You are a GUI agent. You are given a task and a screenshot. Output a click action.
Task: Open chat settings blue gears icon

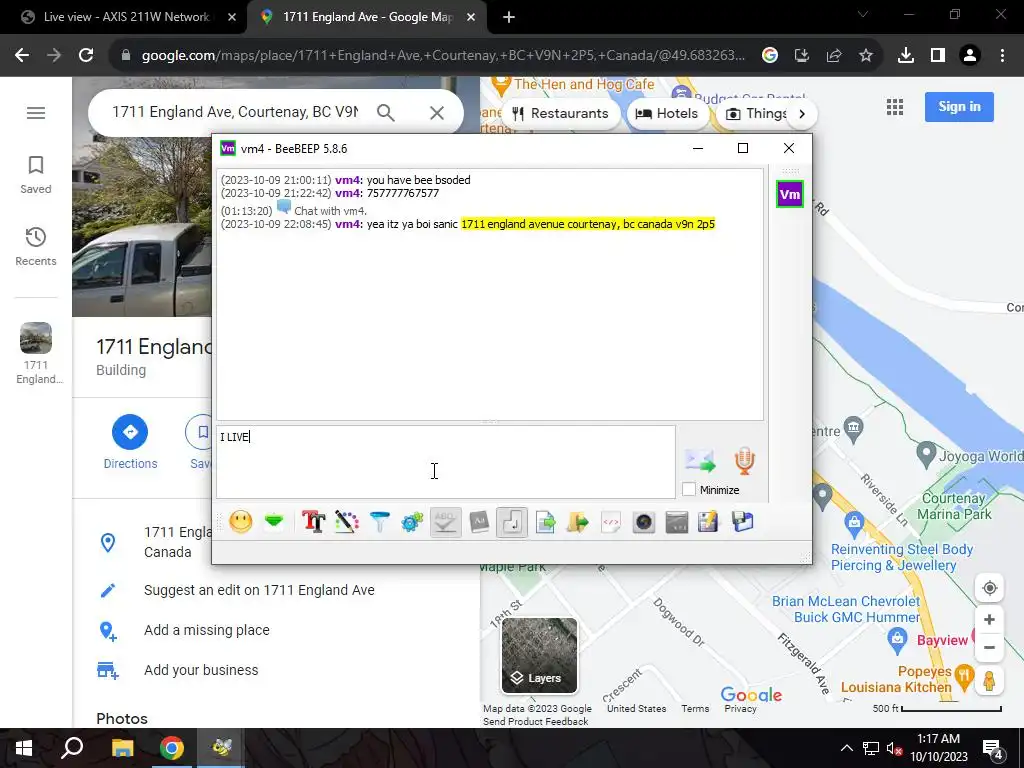412,522
